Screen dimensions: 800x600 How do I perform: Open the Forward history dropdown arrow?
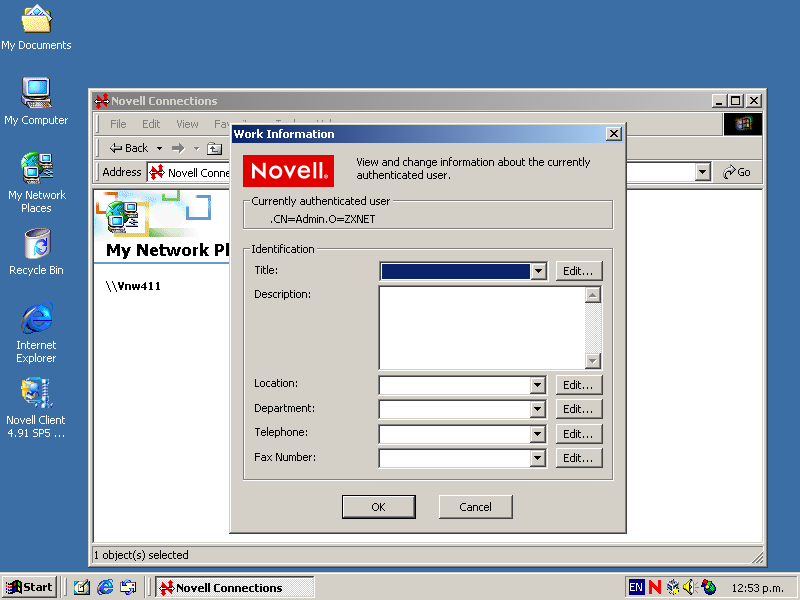pyautogui.click(x=196, y=148)
